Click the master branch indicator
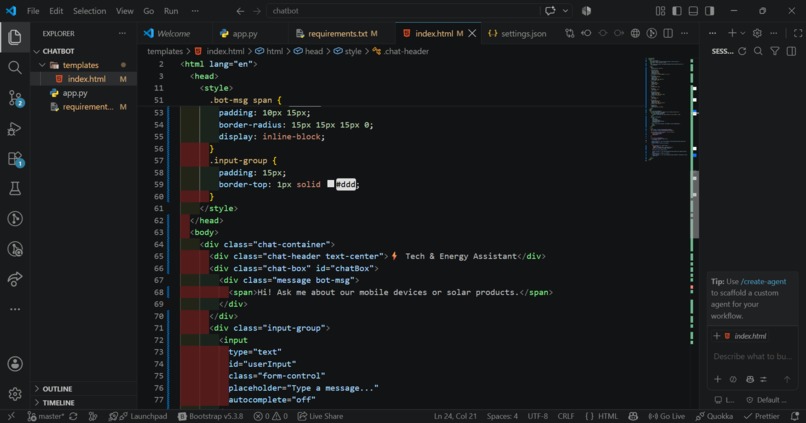Viewport: 806px width, 423px height. click(x=46, y=416)
